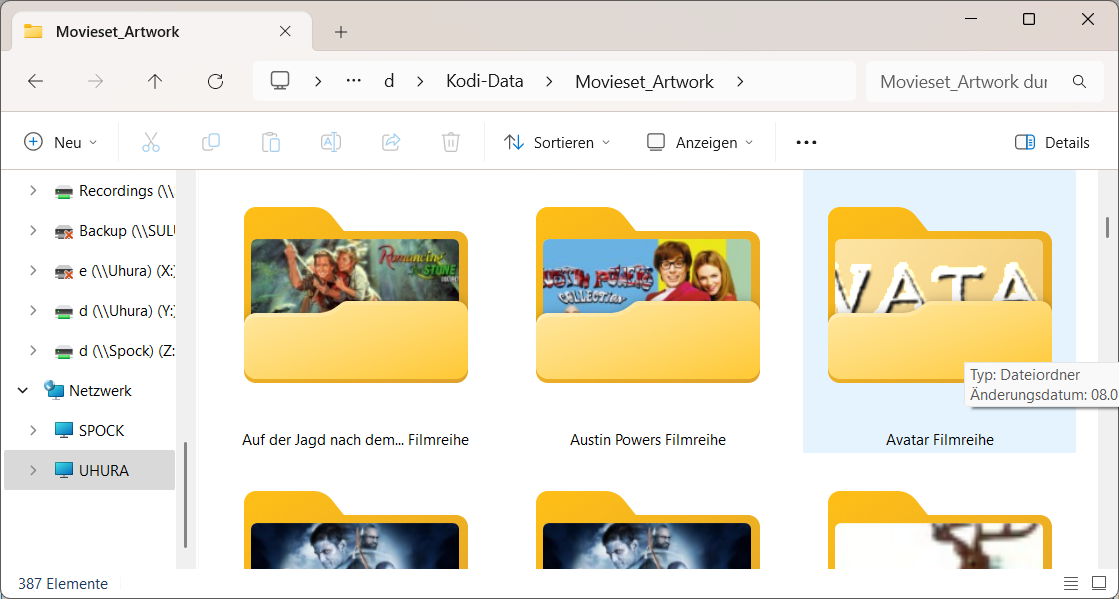Expand the SPOCK tree node
The height and width of the screenshot is (599, 1119).
pos(33,431)
